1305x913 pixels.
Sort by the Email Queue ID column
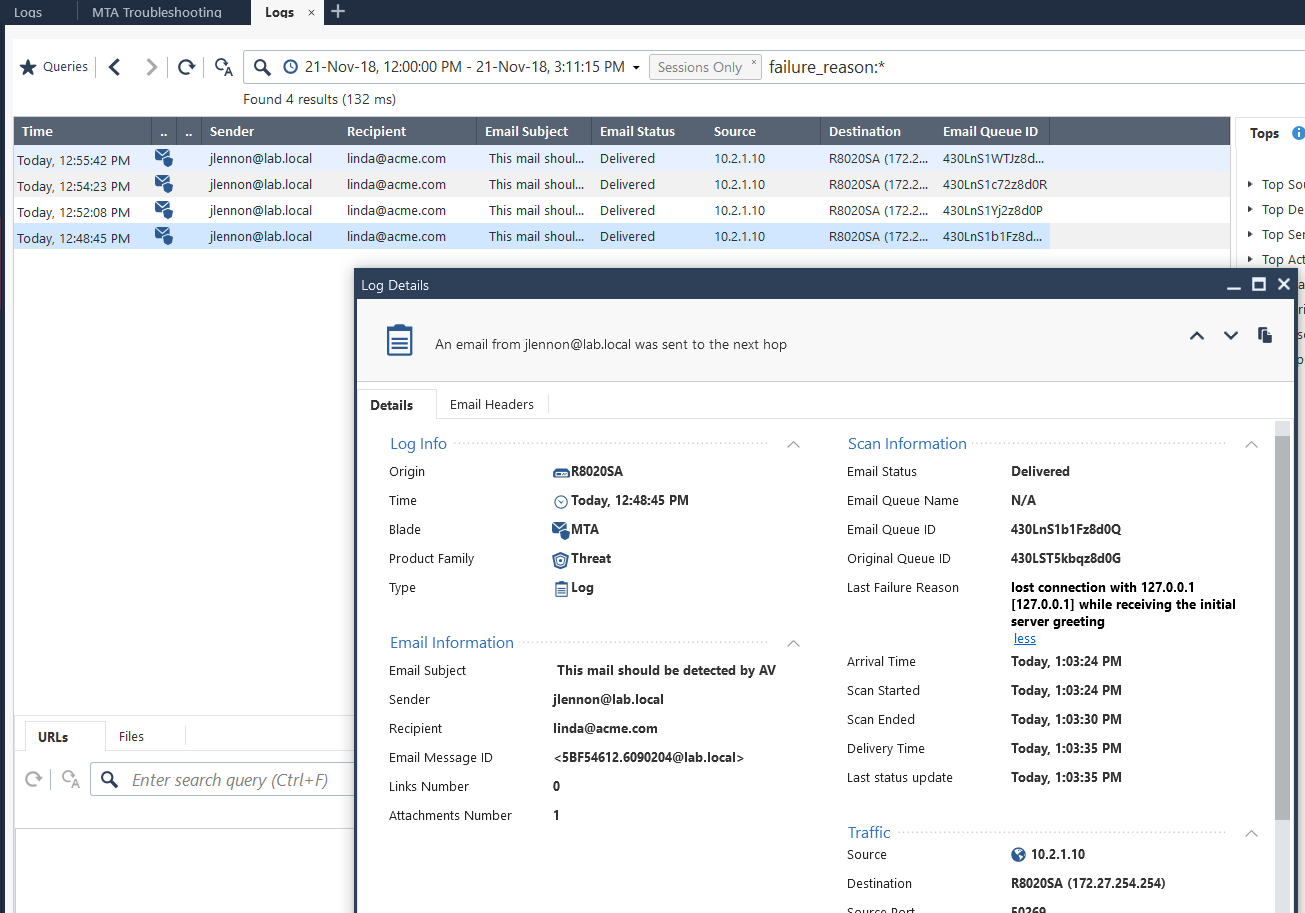click(x=991, y=131)
